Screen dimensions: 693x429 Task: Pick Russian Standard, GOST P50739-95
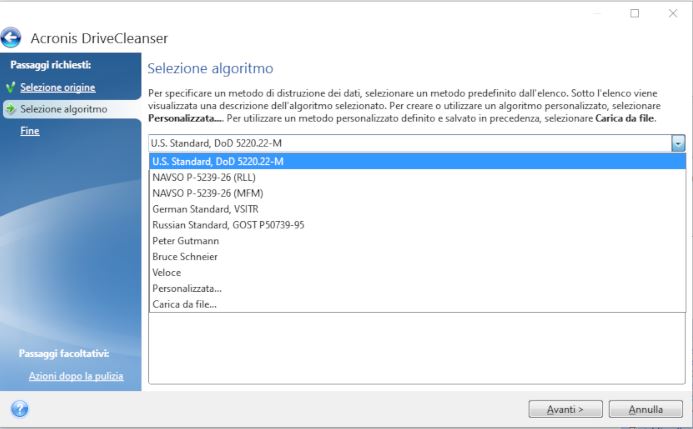click(418, 225)
